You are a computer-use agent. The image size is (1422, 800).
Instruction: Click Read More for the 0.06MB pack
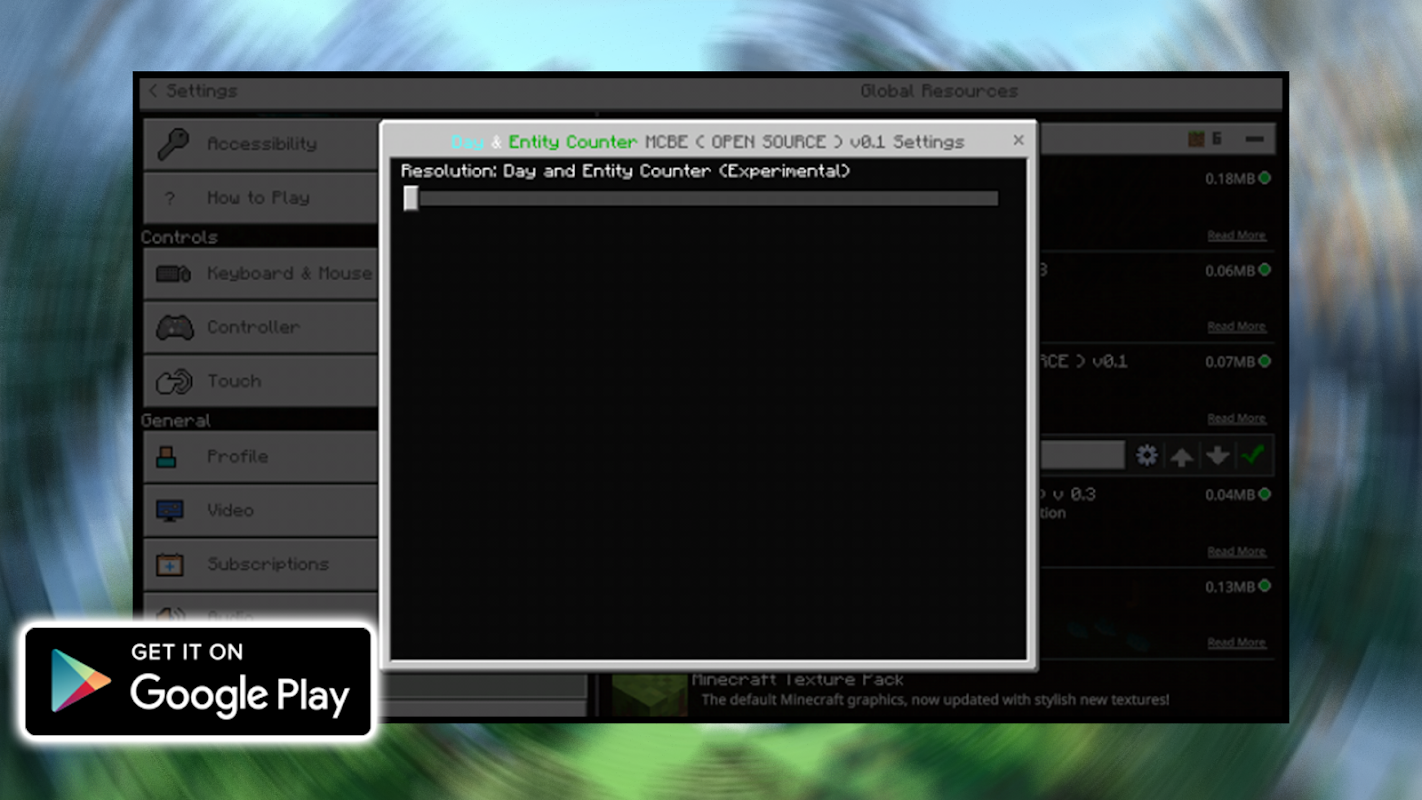[1236, 327]
